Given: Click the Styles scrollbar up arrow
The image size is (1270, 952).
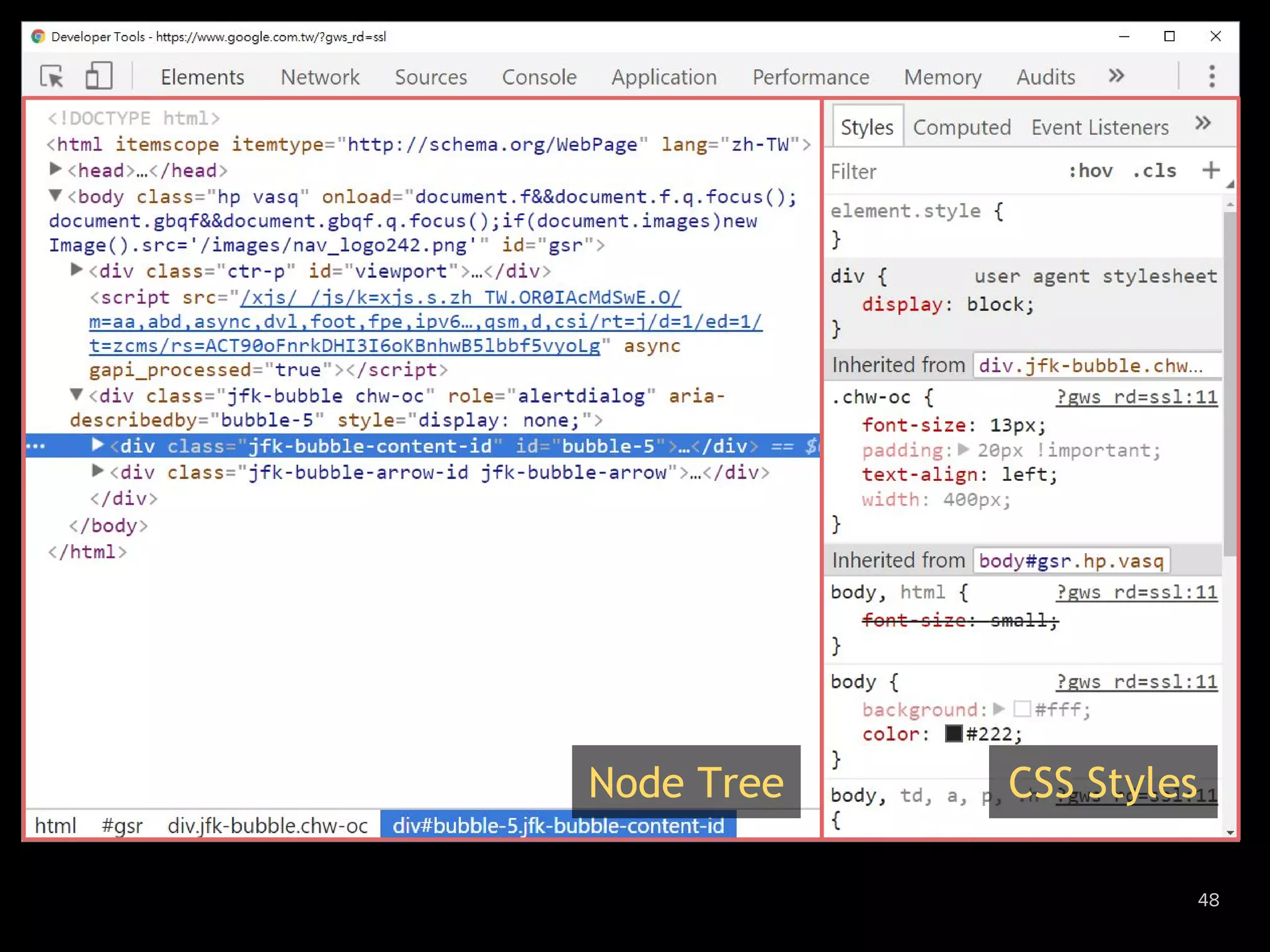Looking at the screenshot, I should (x=1230, y=203).
